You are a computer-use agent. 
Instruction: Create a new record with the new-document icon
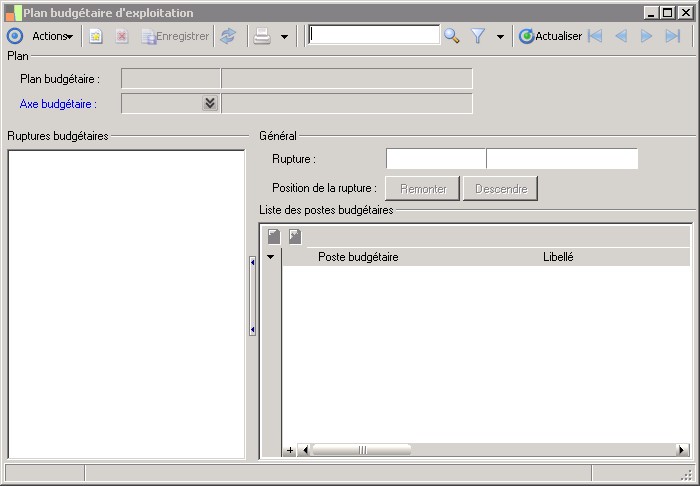(96, 36)
